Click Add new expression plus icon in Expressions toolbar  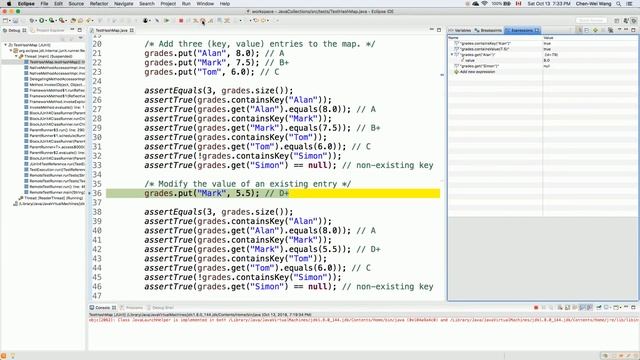596,30
